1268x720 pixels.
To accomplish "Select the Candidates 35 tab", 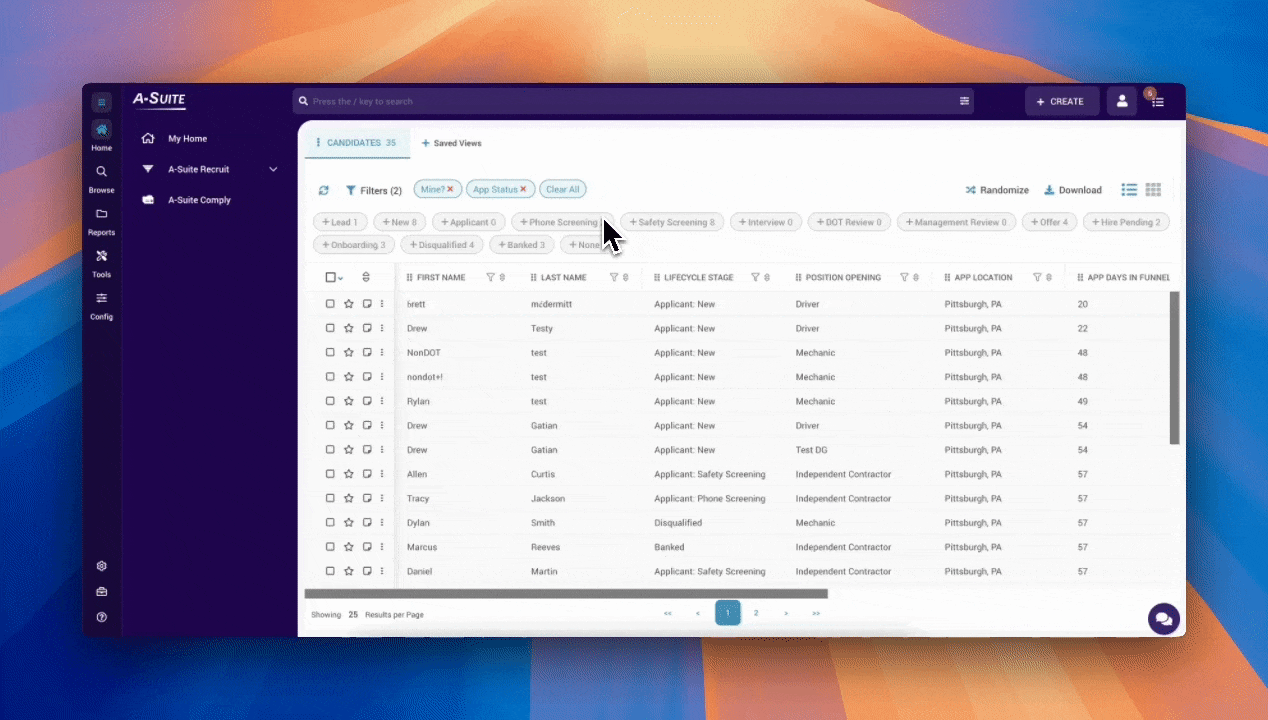I will [x=357, y=143].
